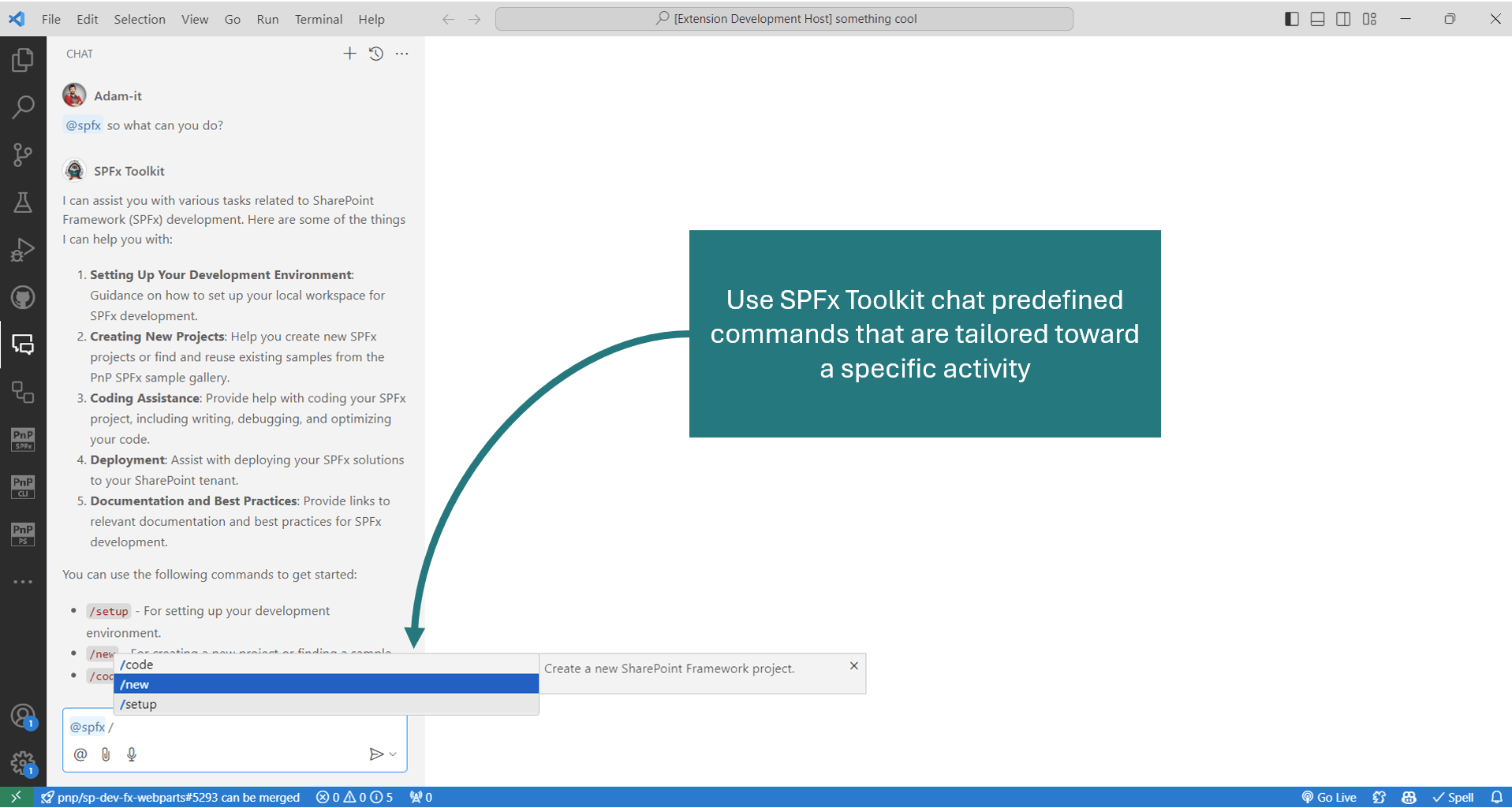Mention a participant using the @ icon
The width and height of the screenshot is (1512, 808).
(x=80, y=754)
